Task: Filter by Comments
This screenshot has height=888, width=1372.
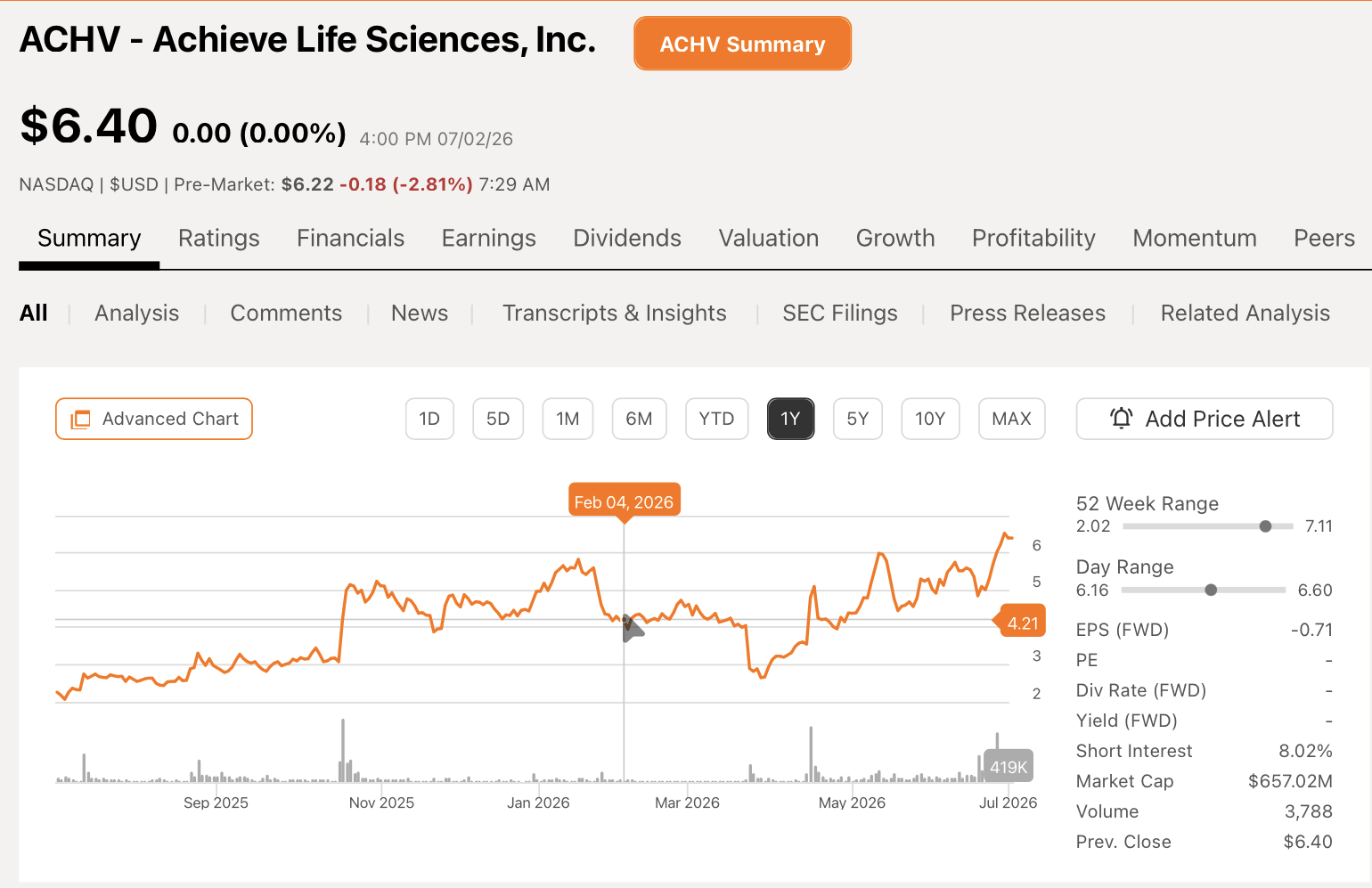Action: click(x=286, y=314)
